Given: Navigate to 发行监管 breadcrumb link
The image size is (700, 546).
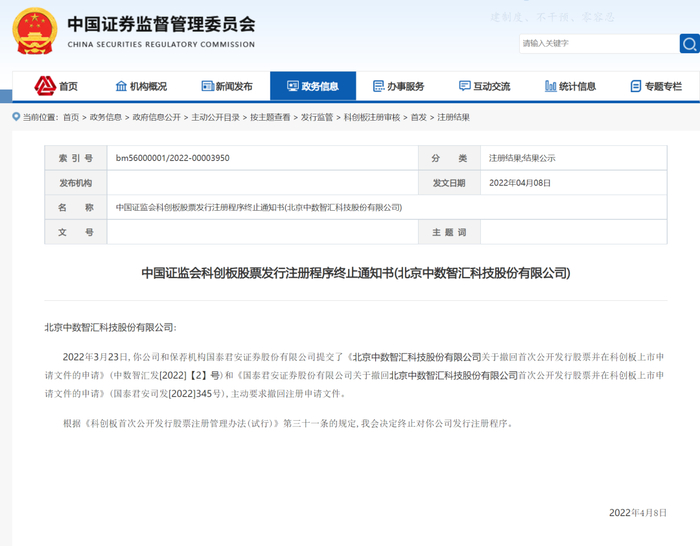Looking at the screenshot, I should pyautogui.click(x=317, y=117).
